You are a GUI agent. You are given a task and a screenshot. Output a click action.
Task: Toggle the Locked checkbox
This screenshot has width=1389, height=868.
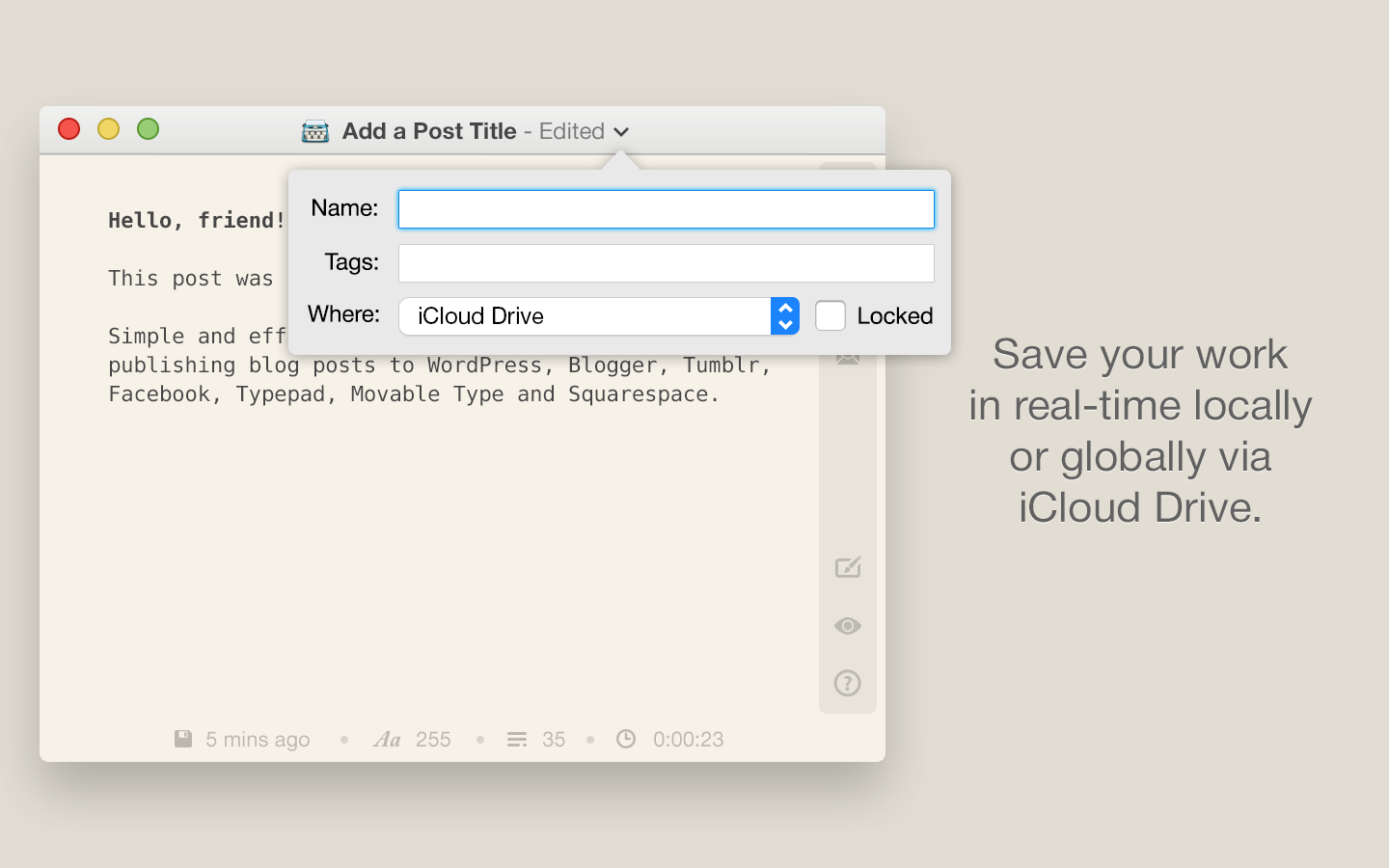(x=830, y=315)
